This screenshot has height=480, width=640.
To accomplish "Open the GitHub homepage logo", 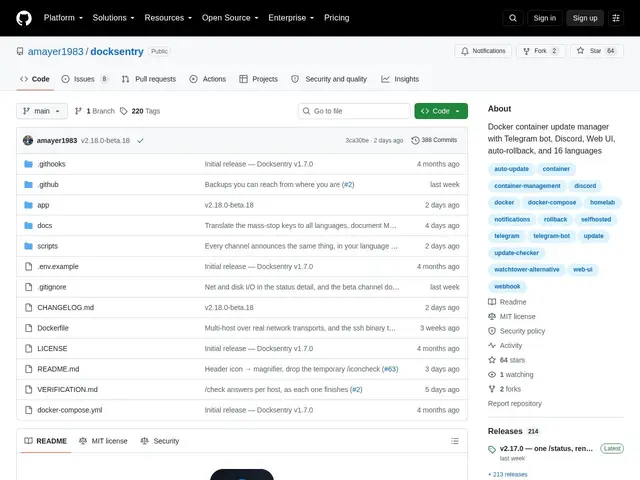I will (x=24, y=18).
